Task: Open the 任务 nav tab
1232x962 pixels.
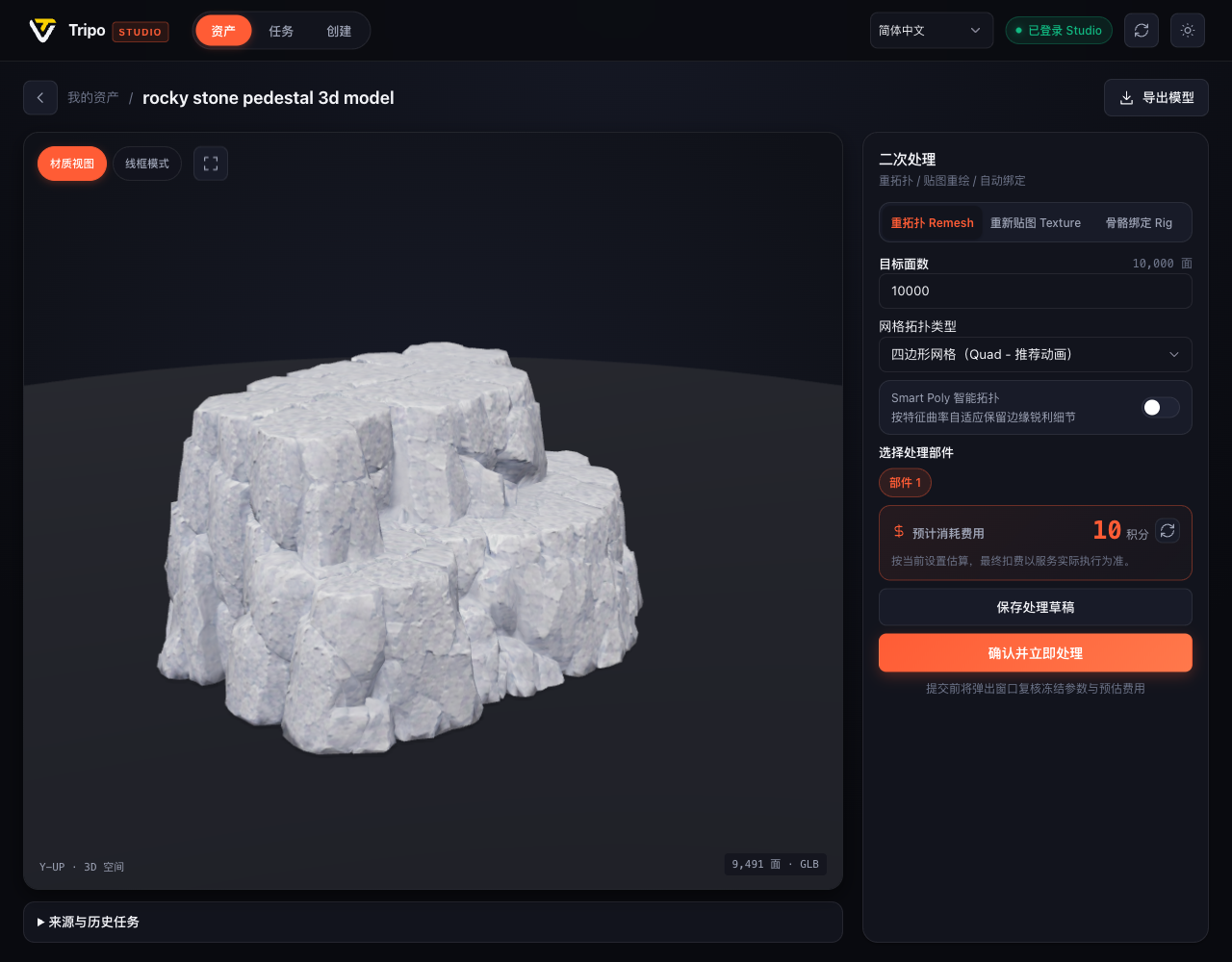Action: 281,31
